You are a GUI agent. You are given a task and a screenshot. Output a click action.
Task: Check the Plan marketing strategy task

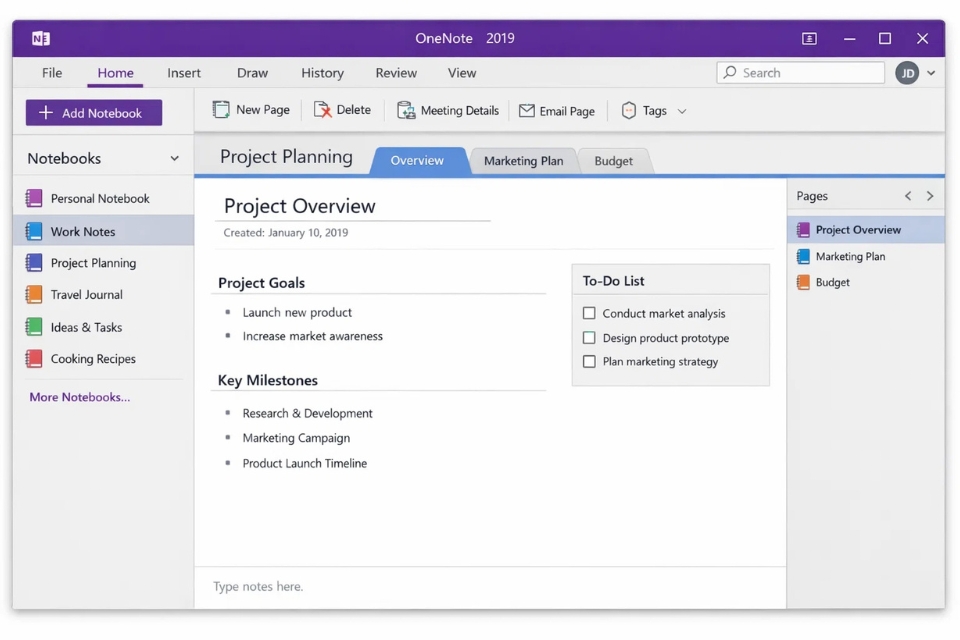(x=589, y=362)
